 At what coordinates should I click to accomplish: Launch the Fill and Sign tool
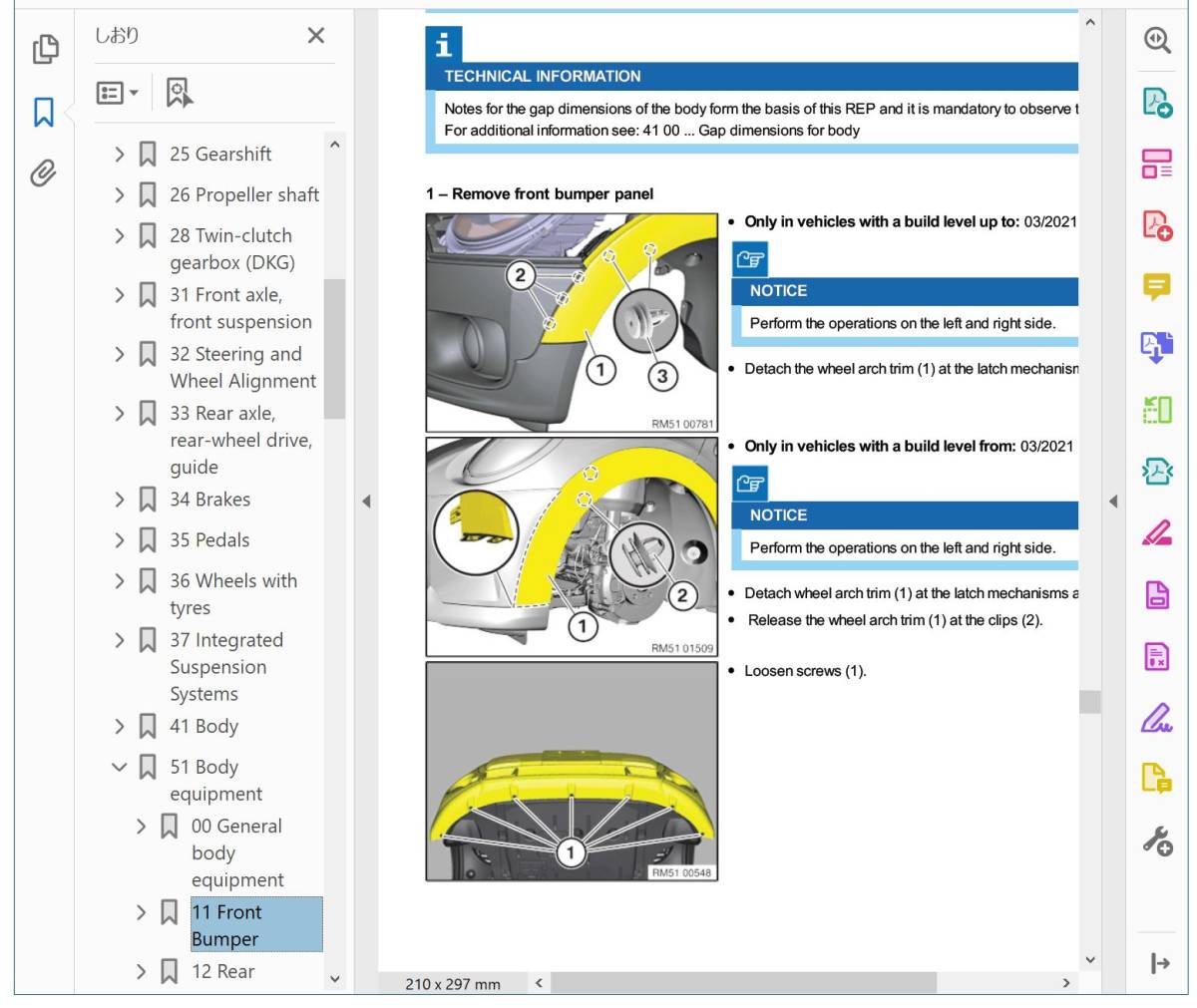coord(1157,717)
